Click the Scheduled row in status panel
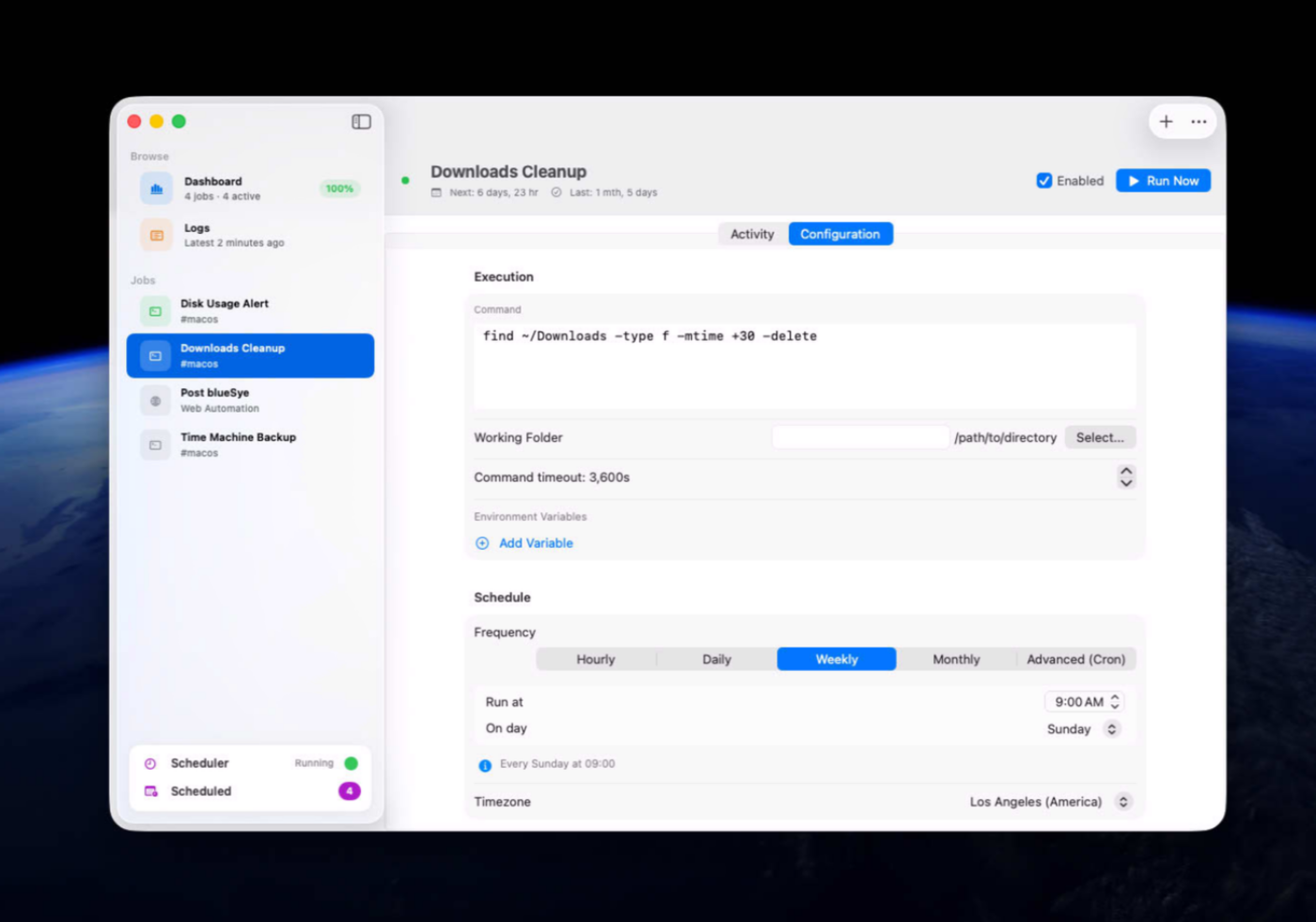 click(250, 791)
